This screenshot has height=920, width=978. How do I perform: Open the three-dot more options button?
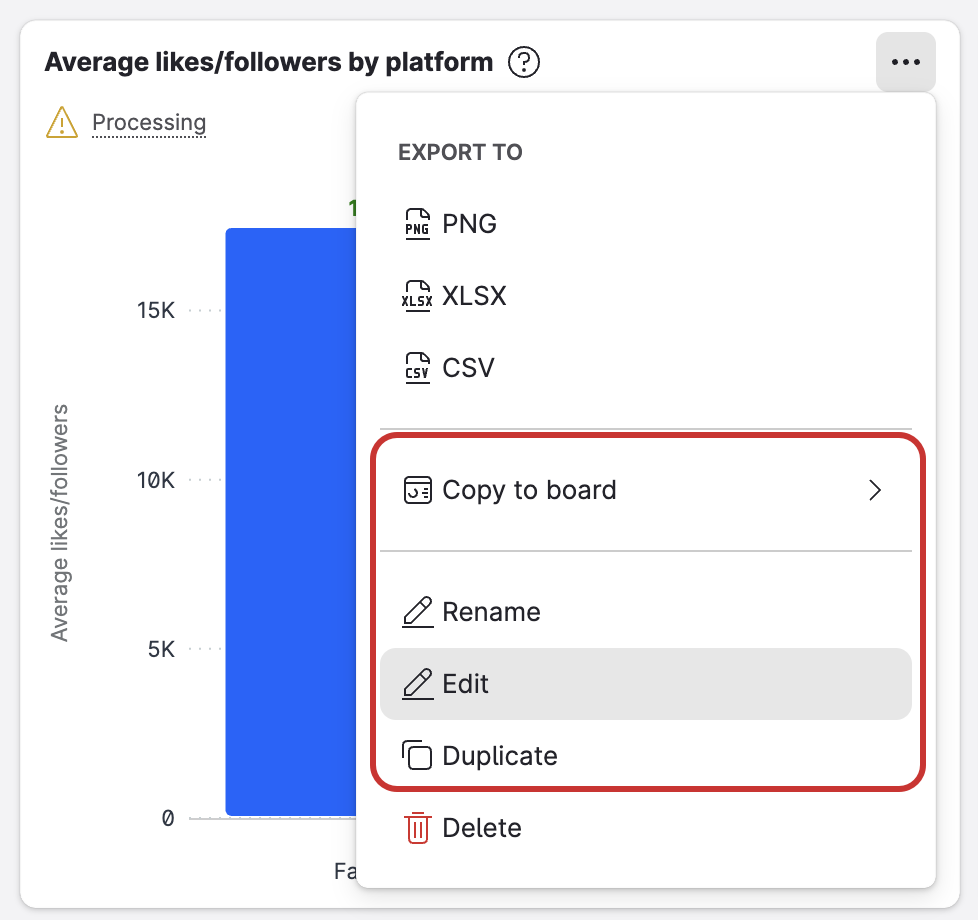905,62
